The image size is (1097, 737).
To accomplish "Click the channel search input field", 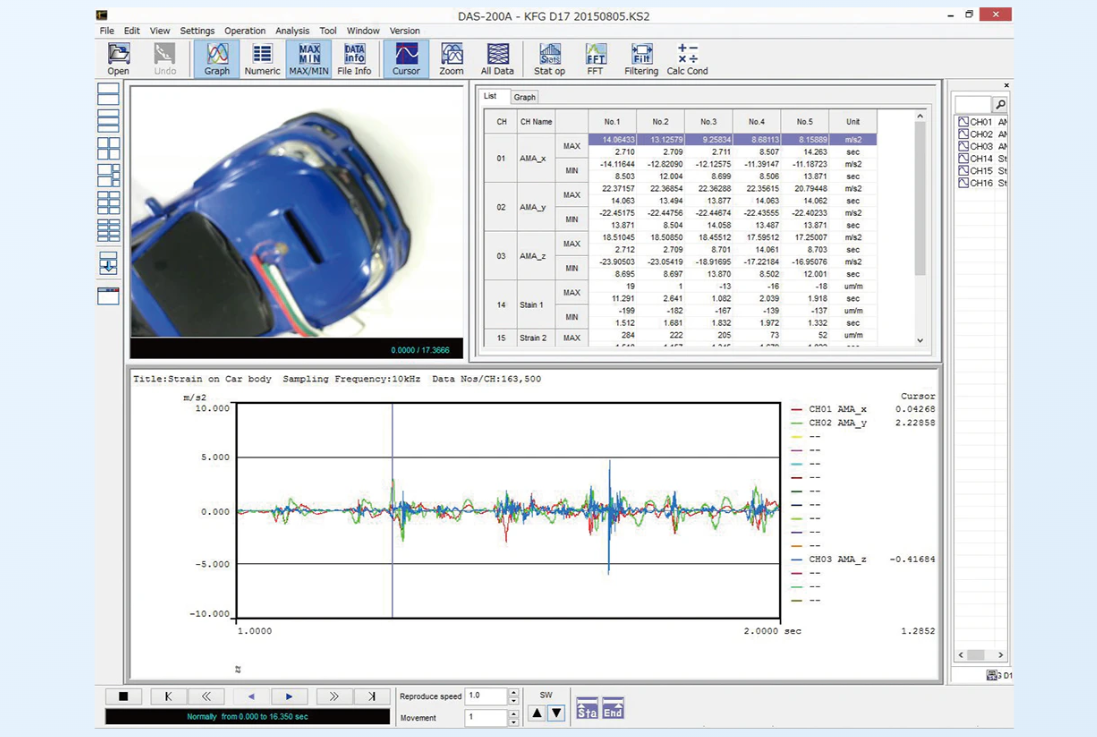I will pyautogui.click(x=972, y=105).
